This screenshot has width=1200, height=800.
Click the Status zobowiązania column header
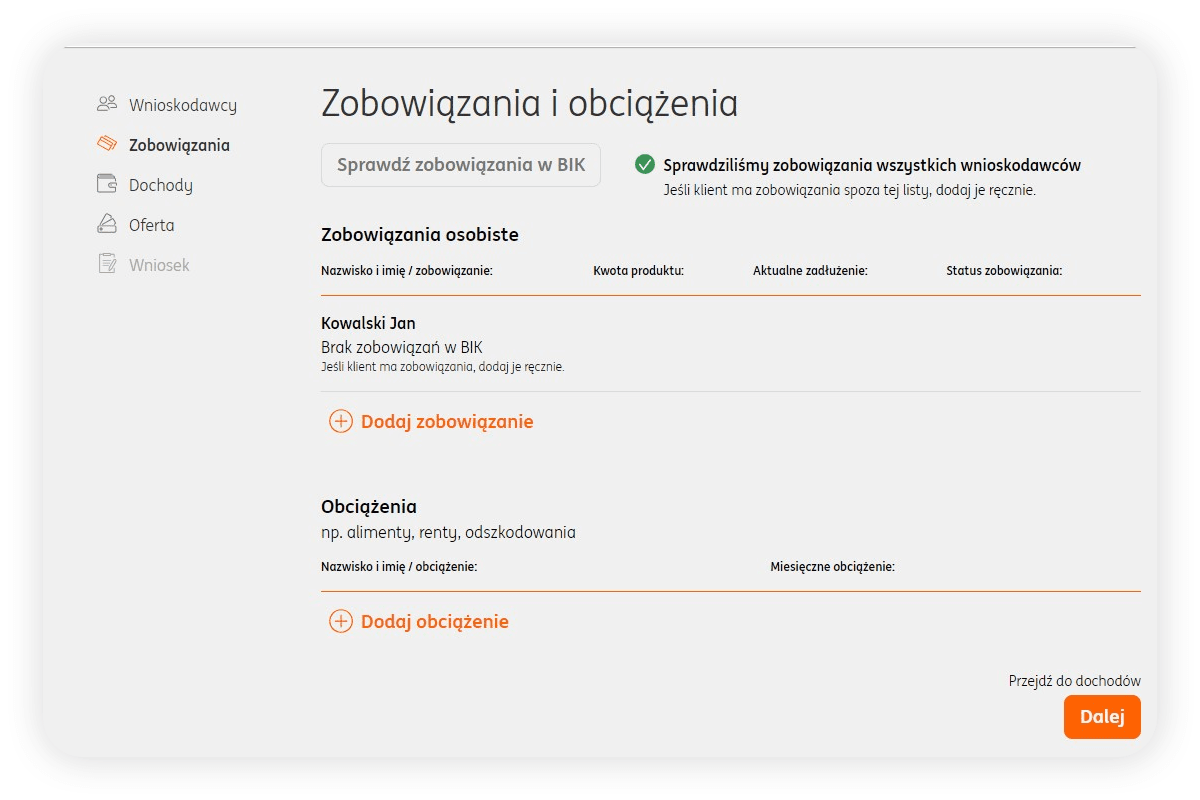pyautogui.click(x=1004, y=271)
